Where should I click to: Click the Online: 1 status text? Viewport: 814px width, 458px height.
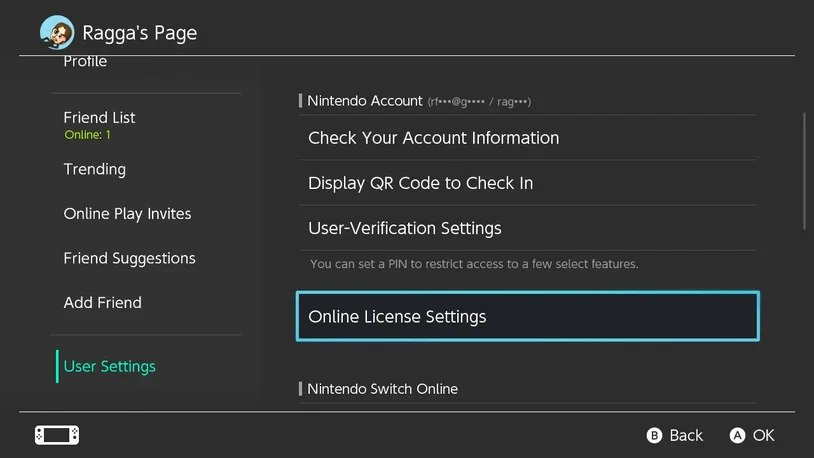87,135
